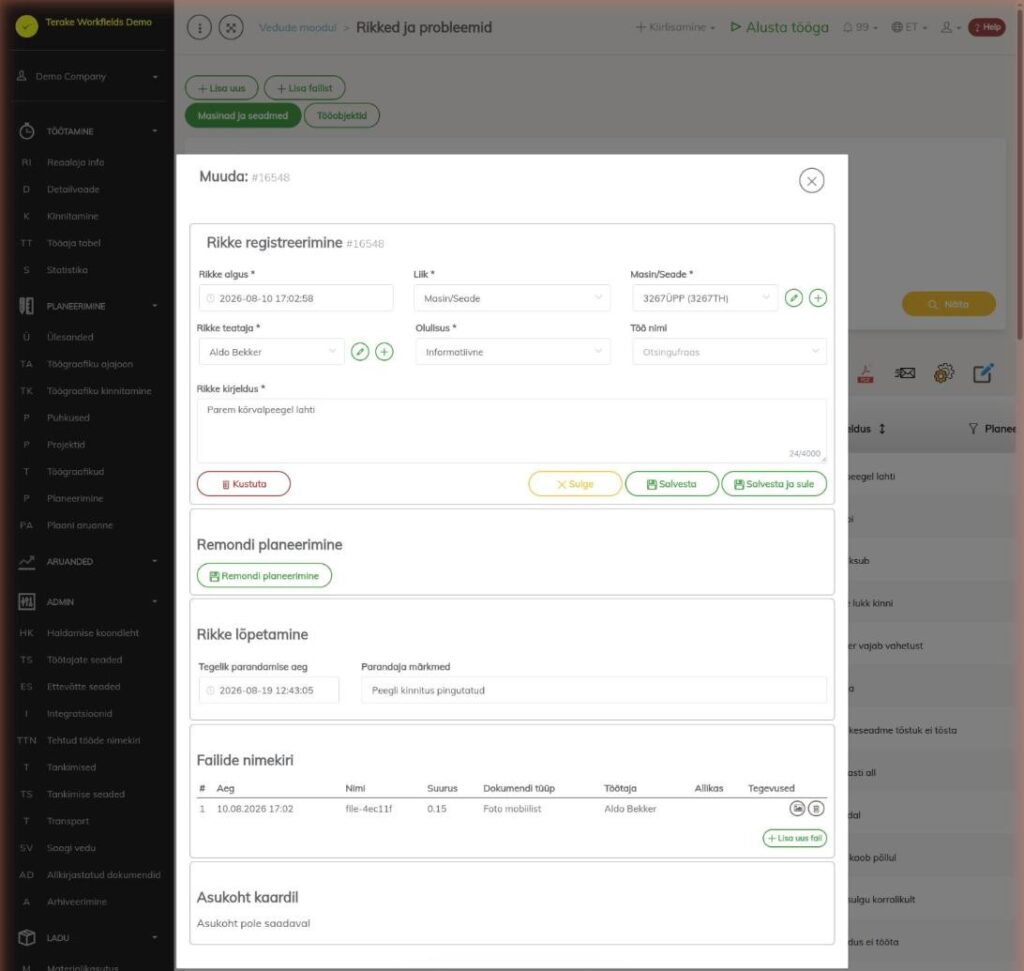Open Detailvaade in the sidebar
1024x971 pixels.
73,189
